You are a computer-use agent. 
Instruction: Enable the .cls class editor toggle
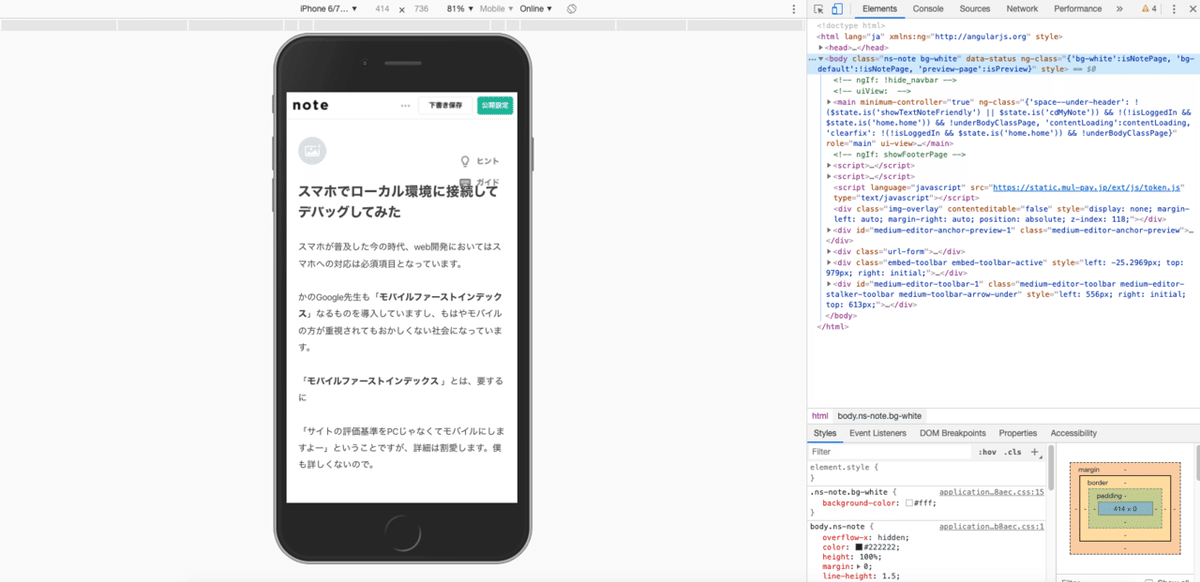coord(1012,452)
